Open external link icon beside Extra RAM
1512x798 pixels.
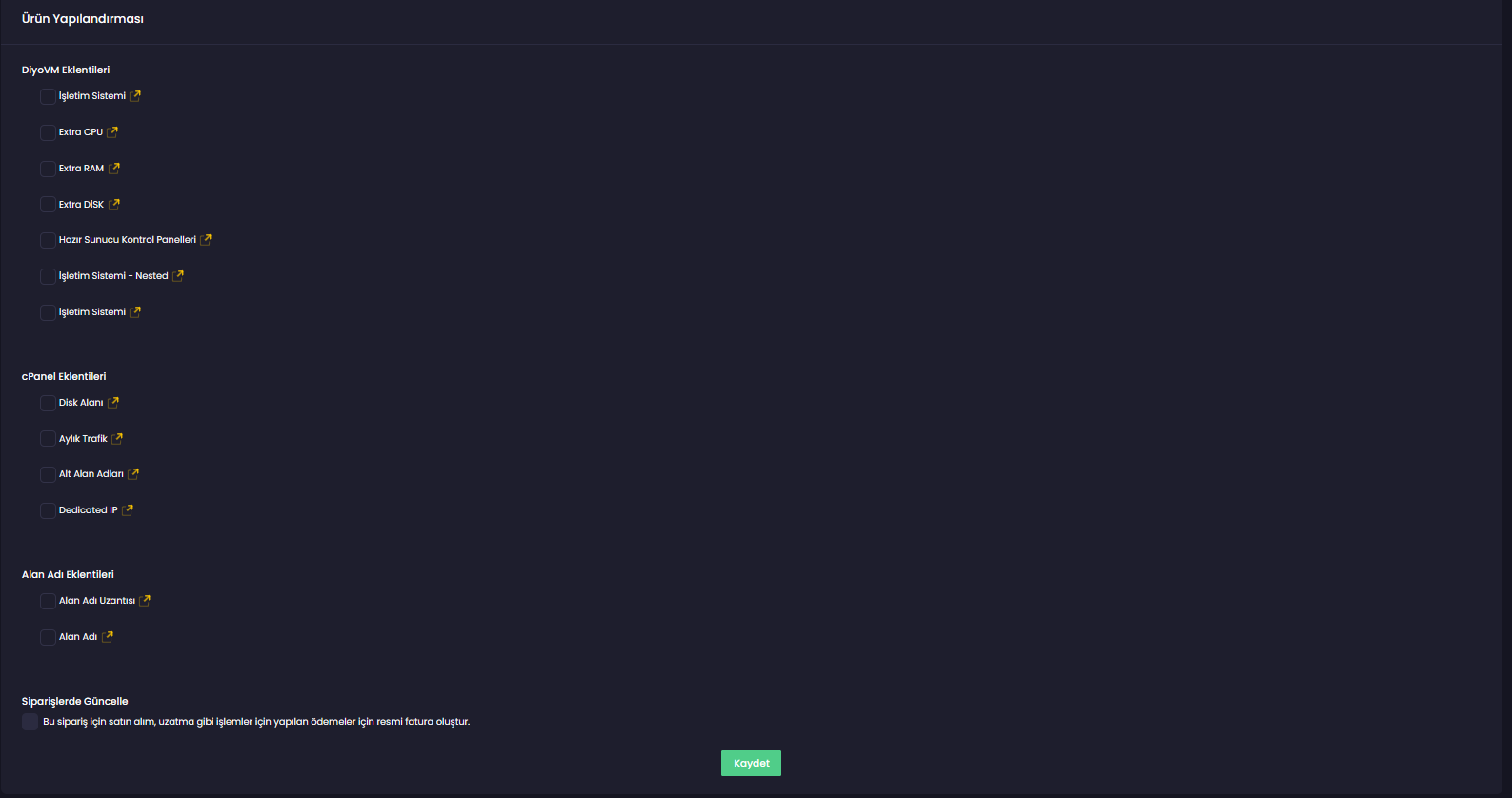point(114,169)
